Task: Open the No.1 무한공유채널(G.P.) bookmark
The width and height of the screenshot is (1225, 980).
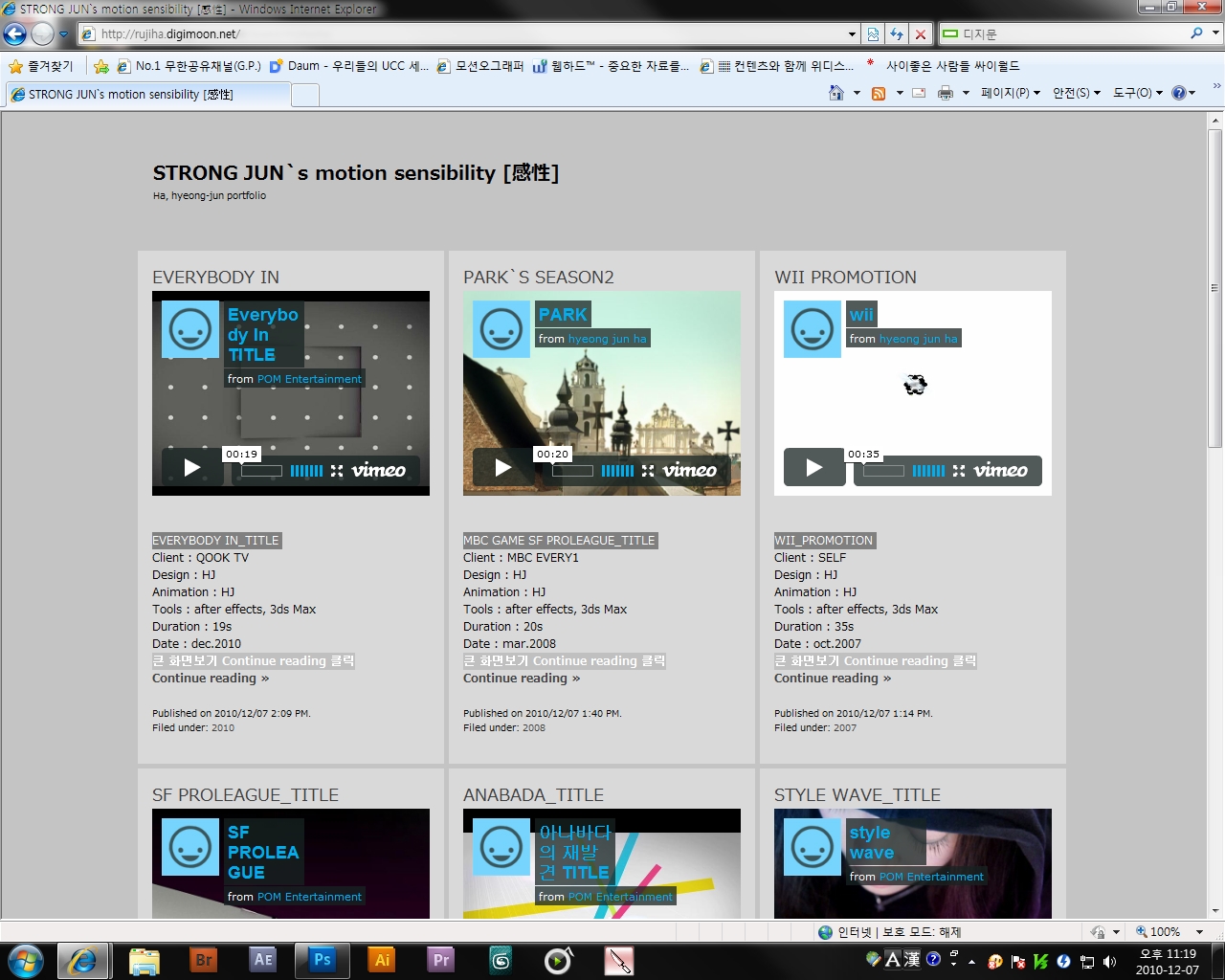Action: 189,66
